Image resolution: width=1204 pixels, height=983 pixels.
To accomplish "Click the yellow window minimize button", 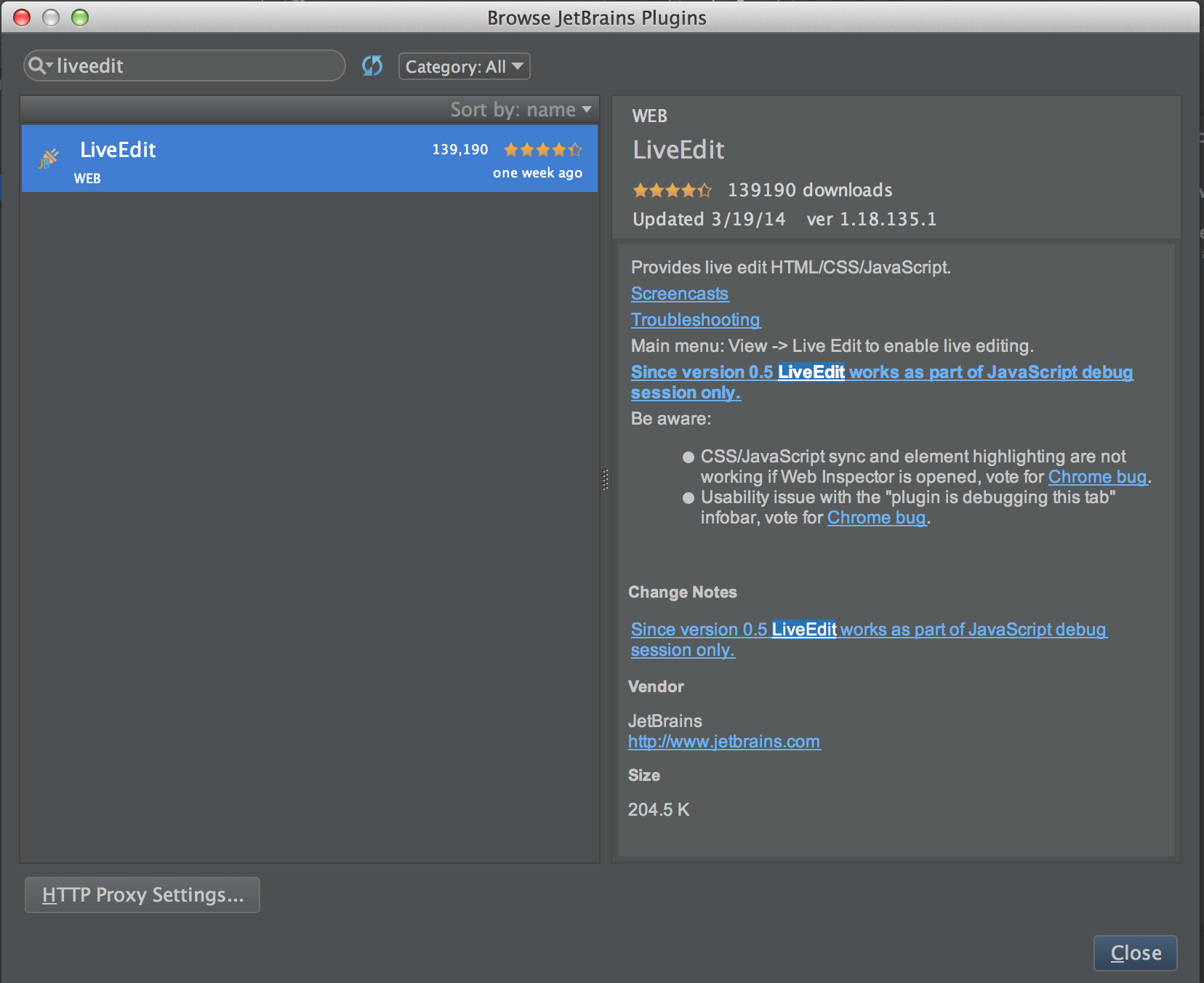I will click(51, 17).
